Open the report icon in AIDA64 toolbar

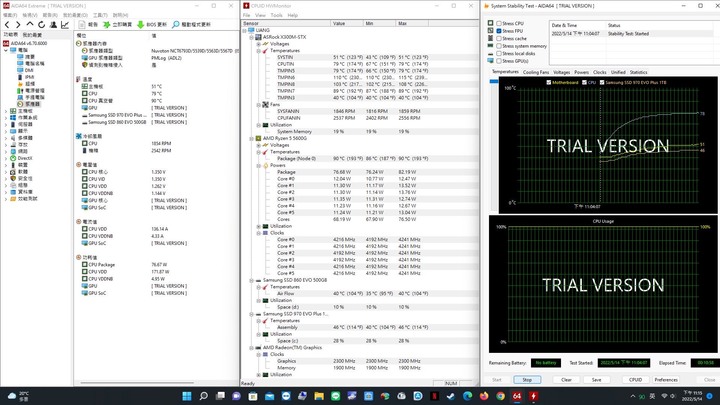coord(82,24)
